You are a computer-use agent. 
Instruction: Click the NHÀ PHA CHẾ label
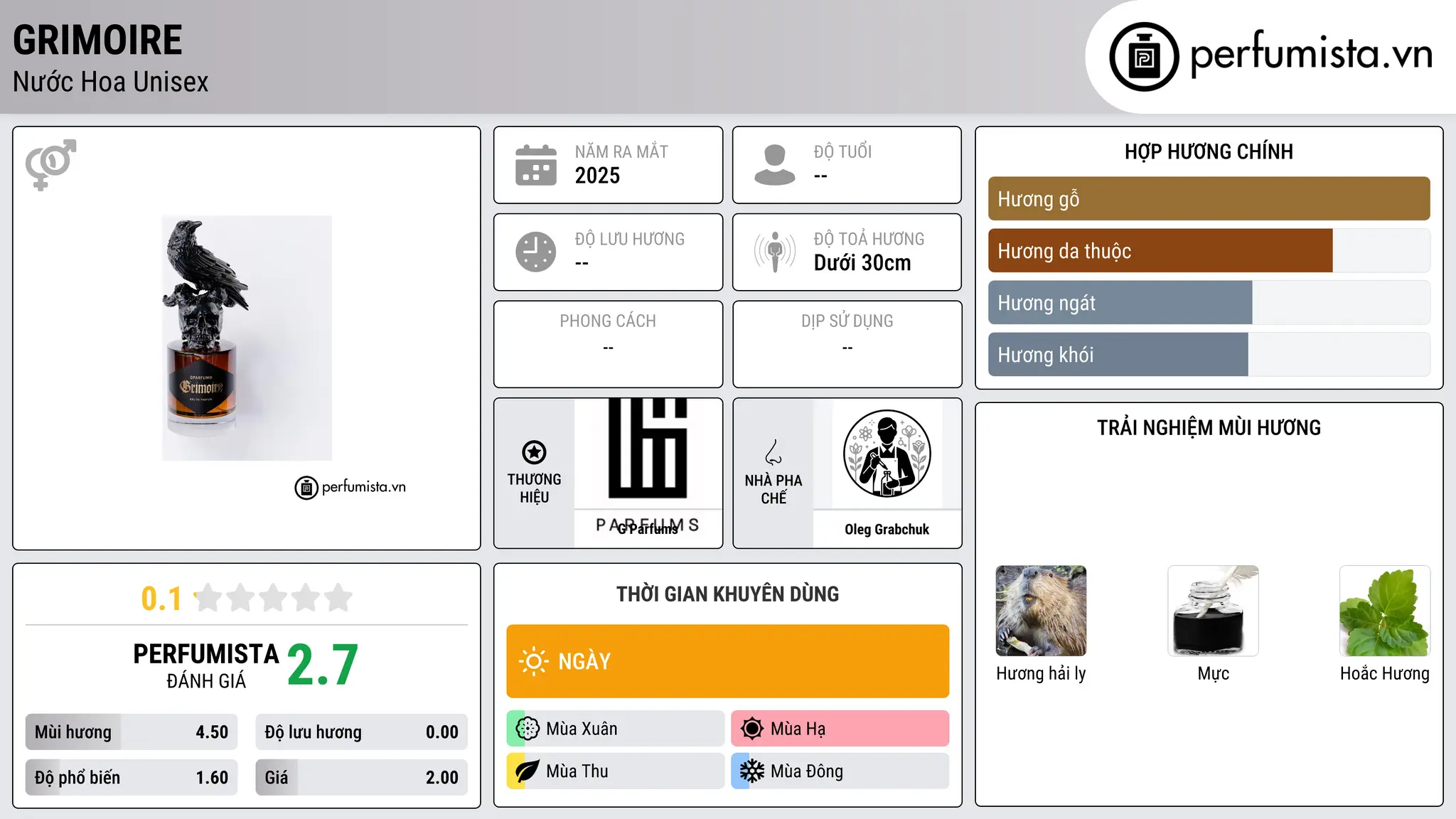[773, 489]
